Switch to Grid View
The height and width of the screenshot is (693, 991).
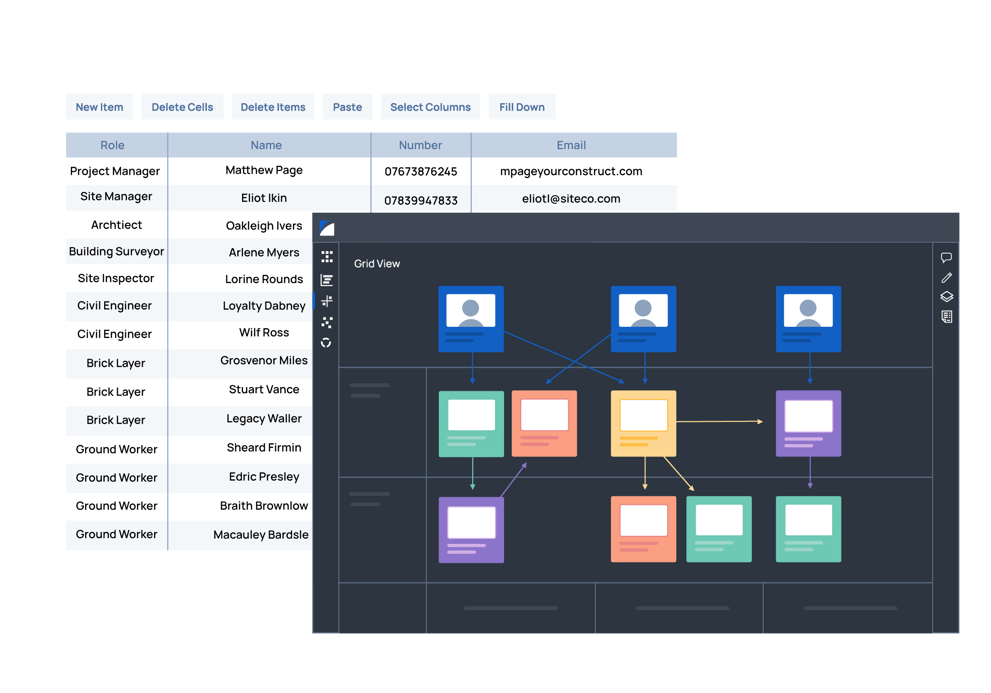click(377, 263)
